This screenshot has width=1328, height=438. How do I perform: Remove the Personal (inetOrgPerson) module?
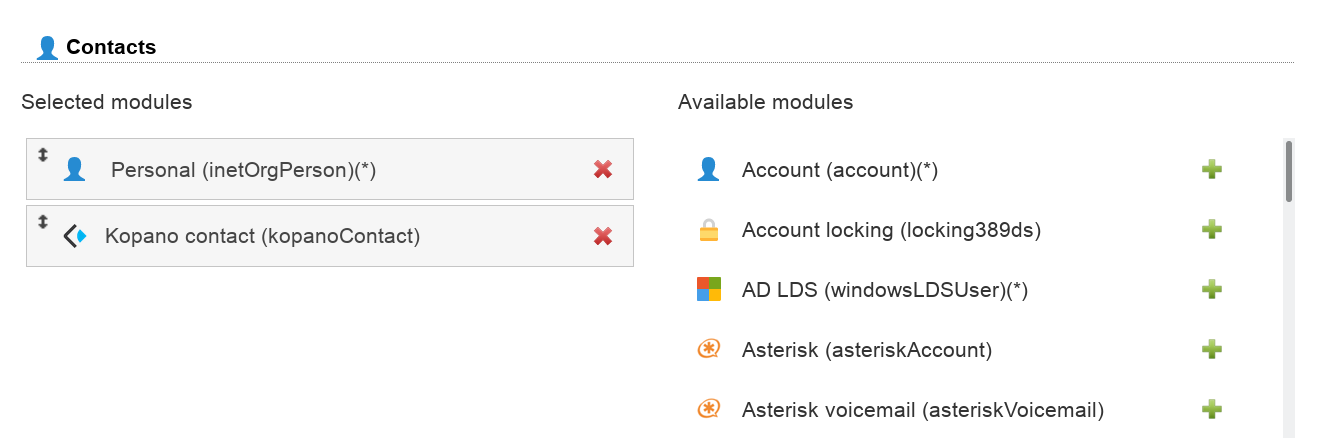pos(602,170)
